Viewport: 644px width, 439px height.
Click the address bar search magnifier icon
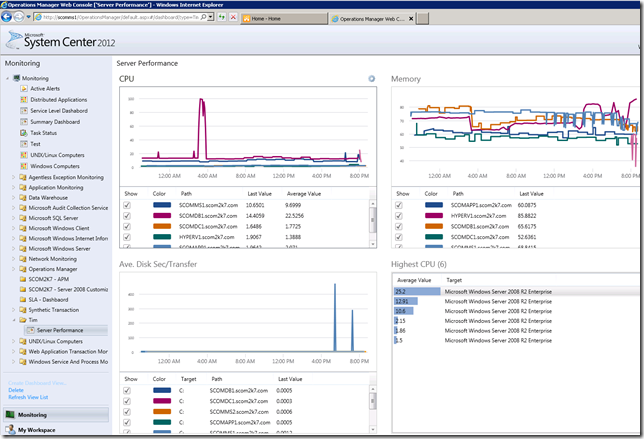pyautogui.click(x=203, y=17)
